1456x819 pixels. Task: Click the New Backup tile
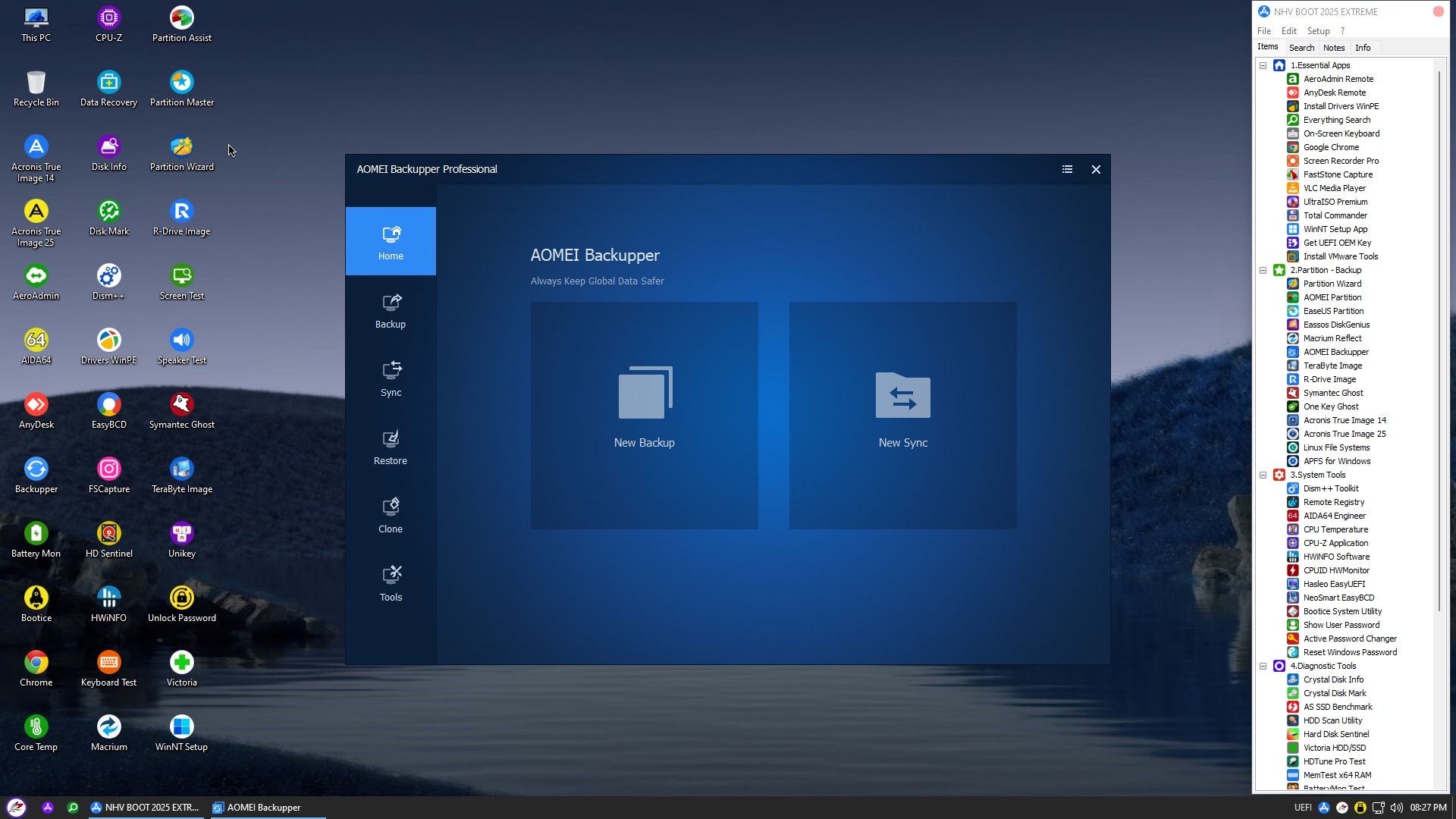[644, 415]
